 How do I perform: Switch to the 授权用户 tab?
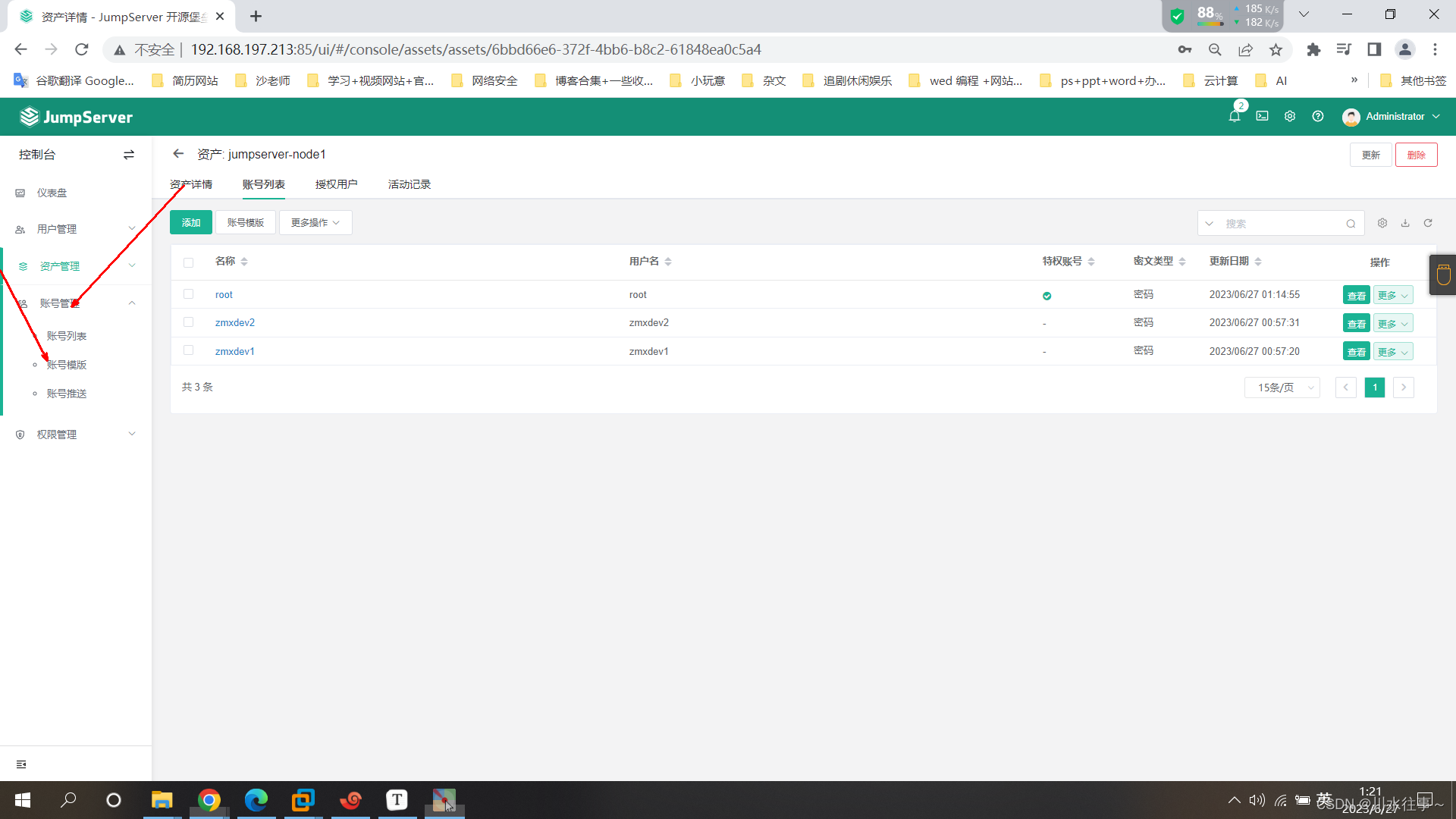coord(336,184)
